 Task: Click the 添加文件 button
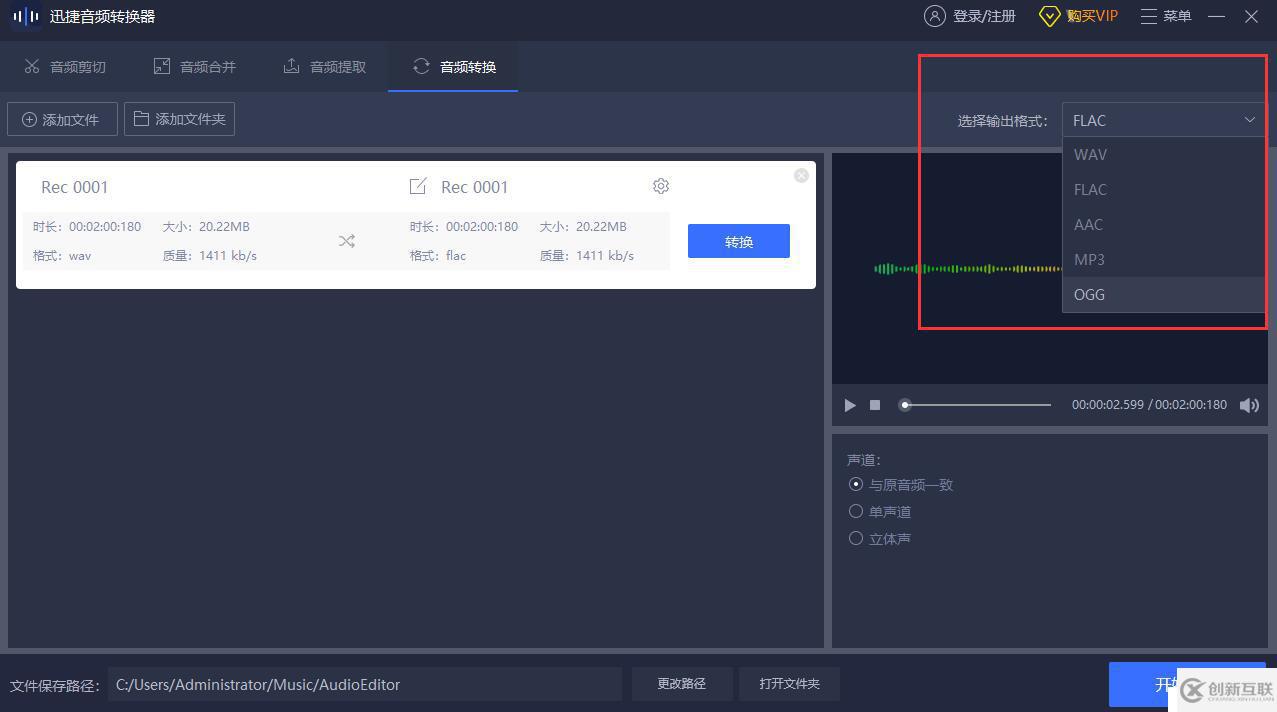click(x=62, y=119)
